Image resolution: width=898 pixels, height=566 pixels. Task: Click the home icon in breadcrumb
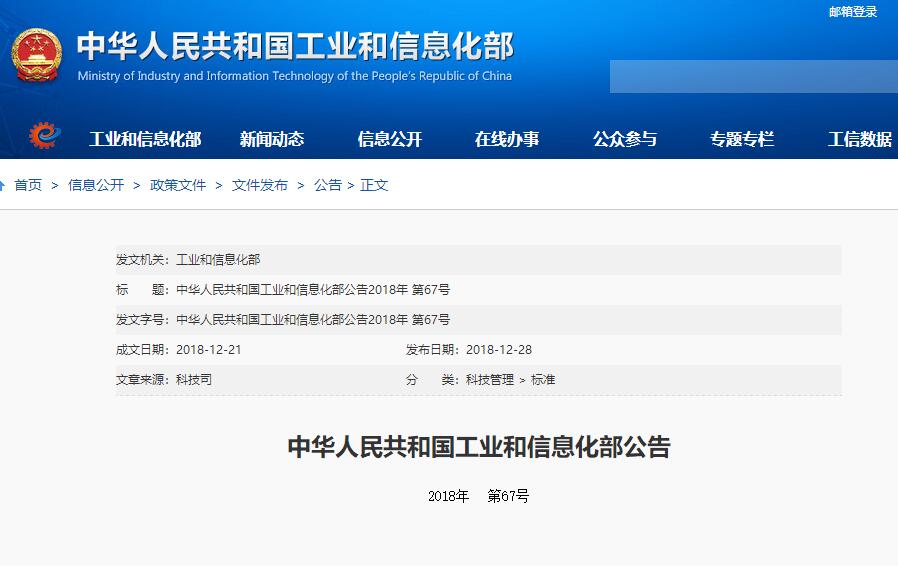[2, 185]
